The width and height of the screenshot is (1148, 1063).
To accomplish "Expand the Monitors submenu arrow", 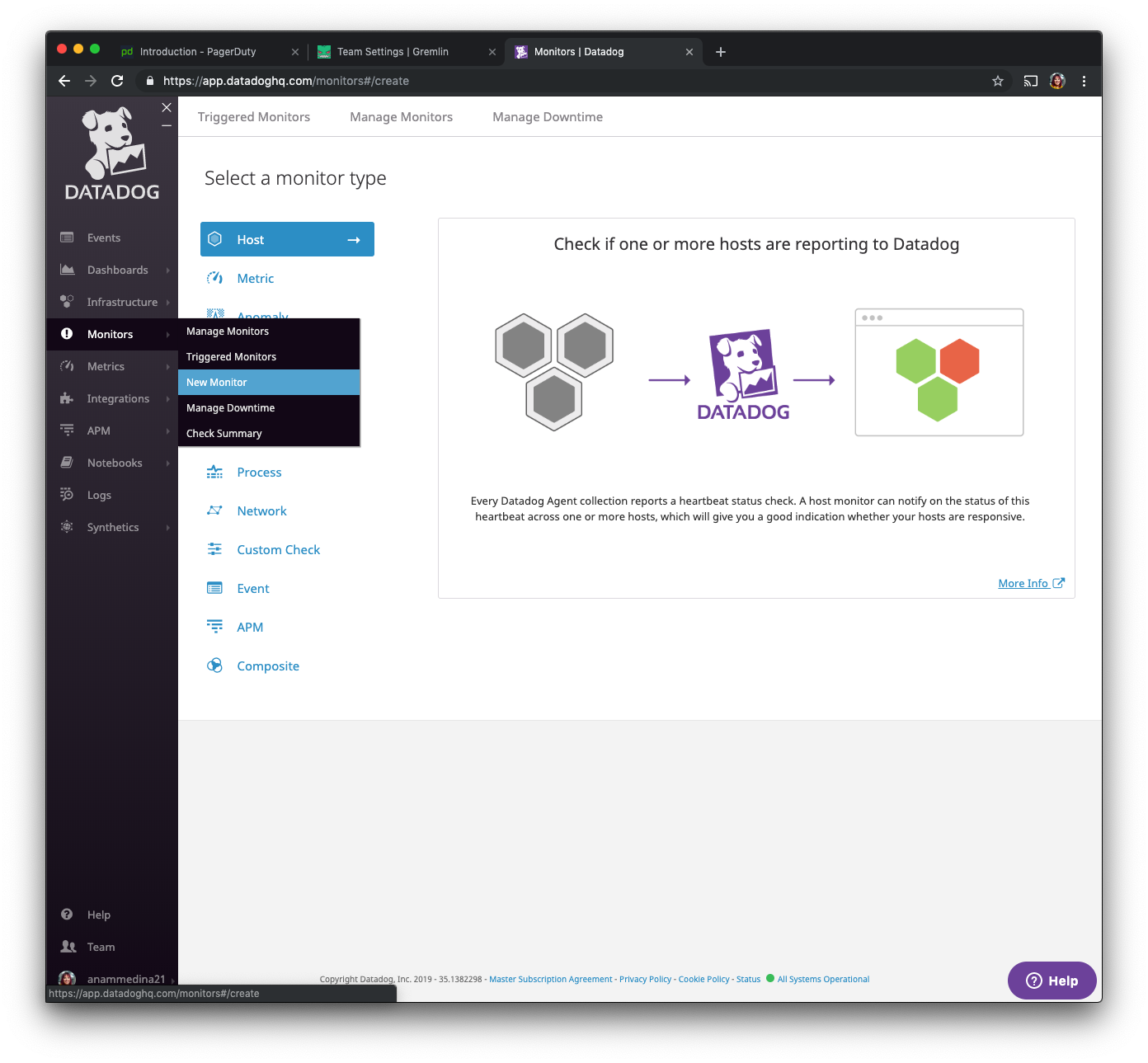I will [167, 334].
